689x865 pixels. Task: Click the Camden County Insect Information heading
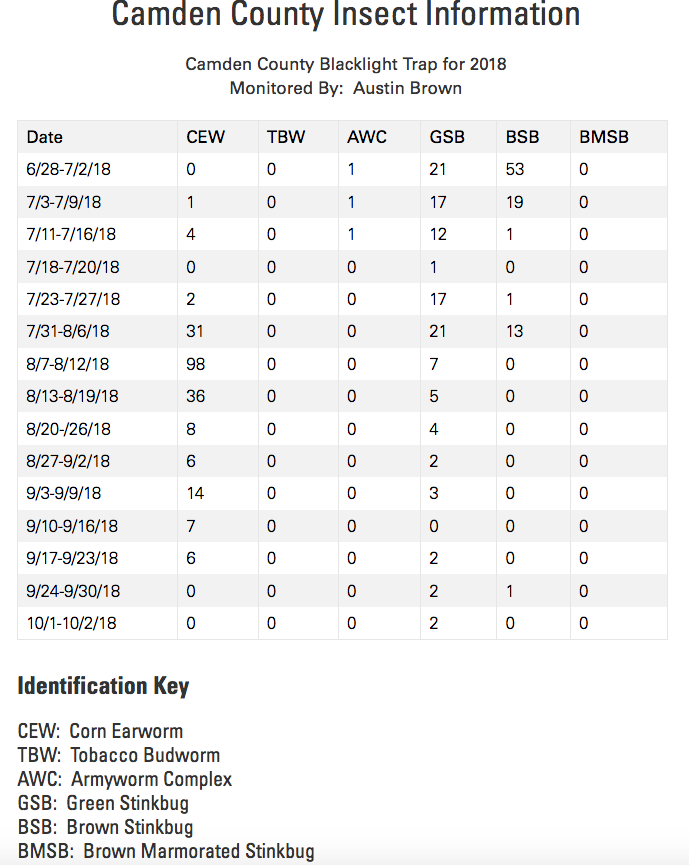pos(346,15)
